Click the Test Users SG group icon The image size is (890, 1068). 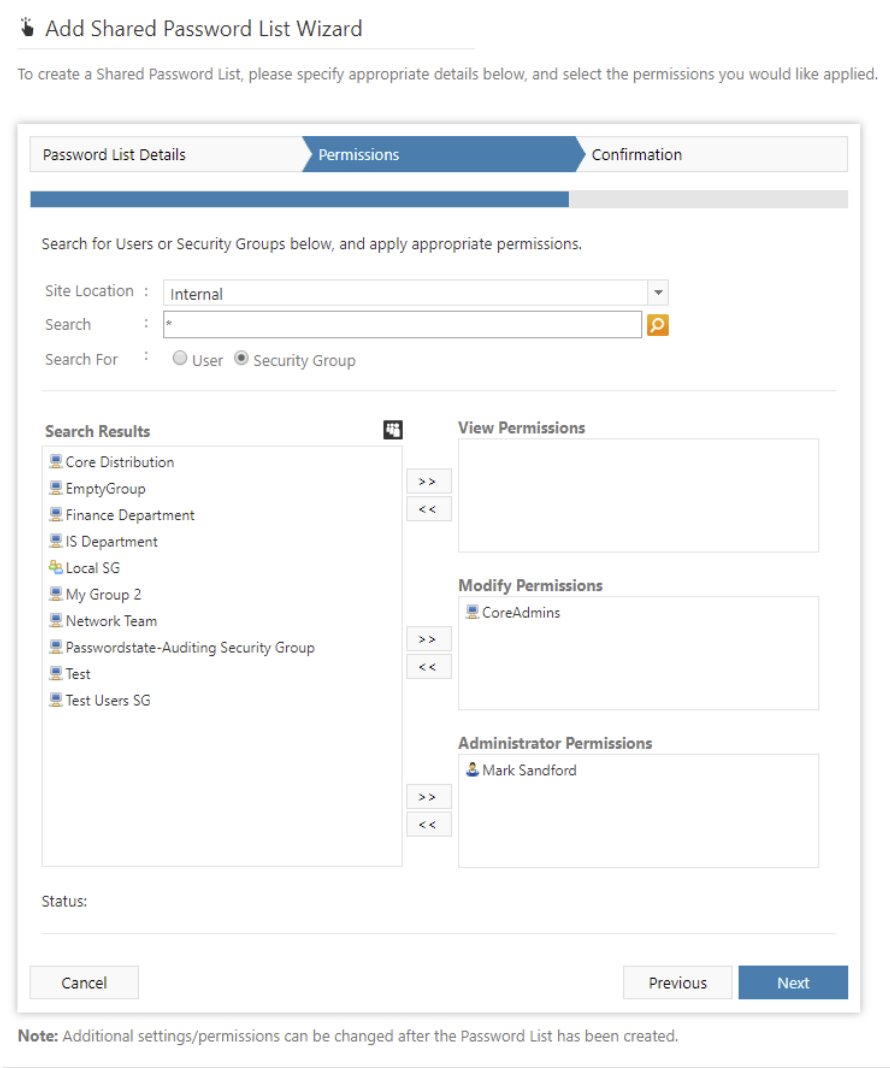tap(54, 700)
